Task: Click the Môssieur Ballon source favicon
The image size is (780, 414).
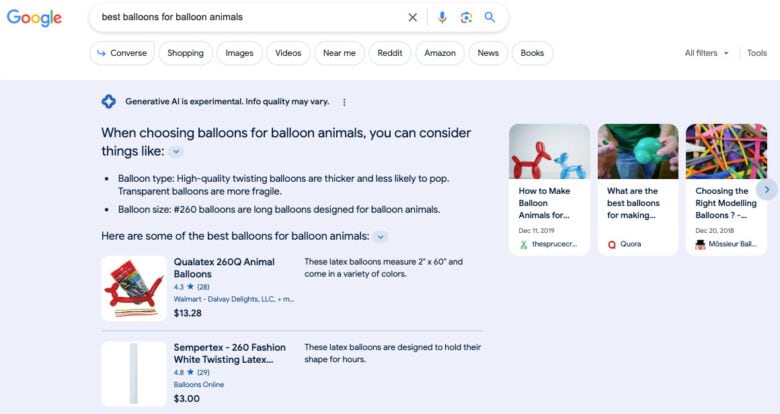Action: [700, 244]
